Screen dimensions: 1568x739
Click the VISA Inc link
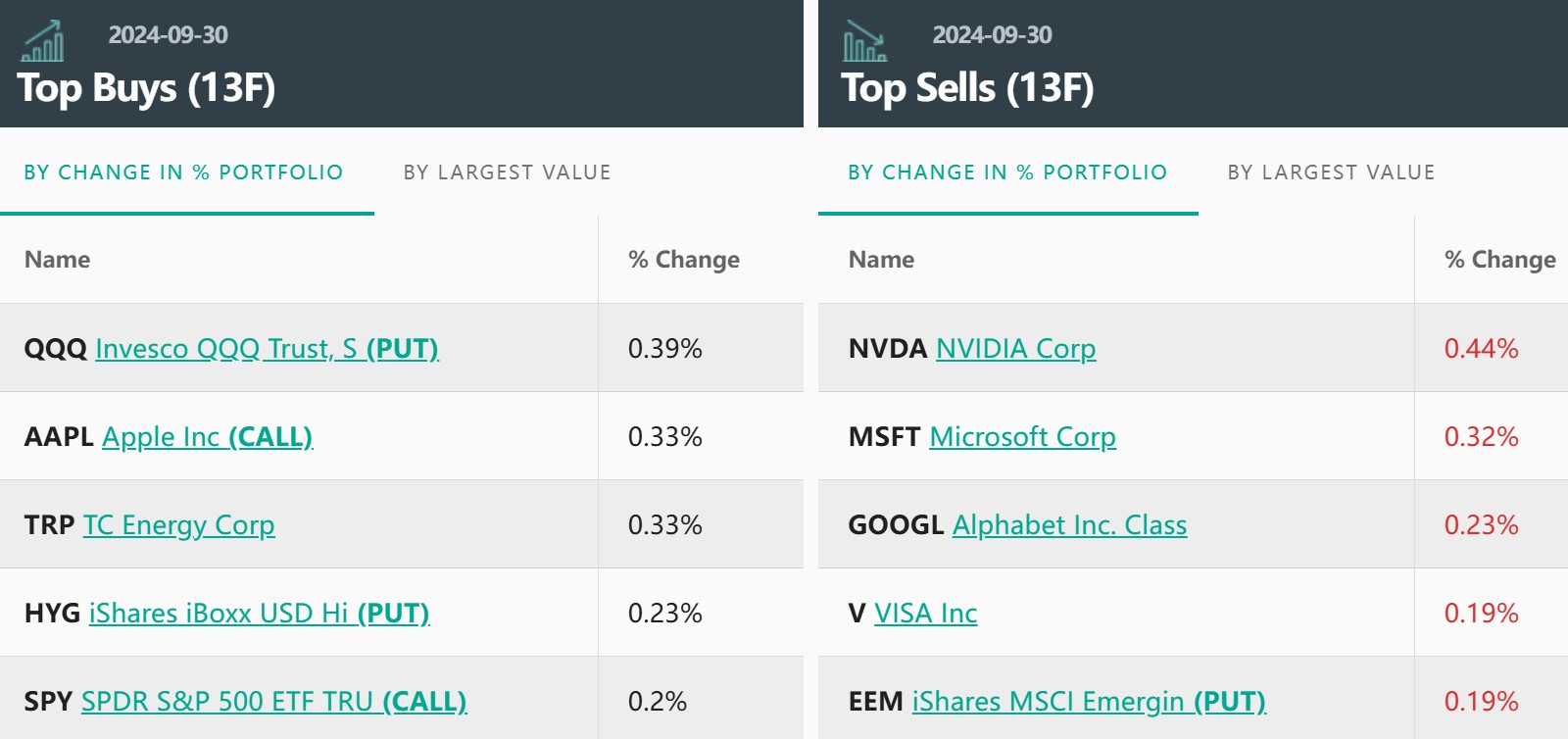click(925, 614)
